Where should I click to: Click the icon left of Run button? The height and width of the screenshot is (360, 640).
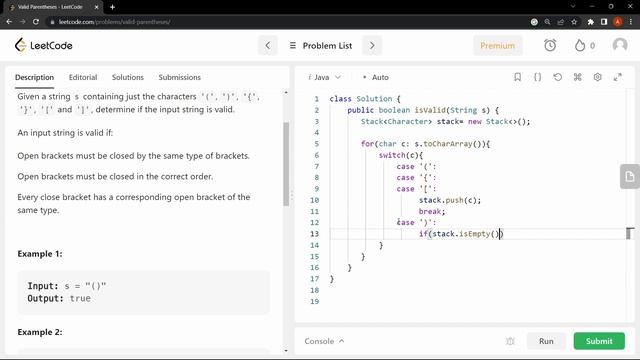coord(510,341)
